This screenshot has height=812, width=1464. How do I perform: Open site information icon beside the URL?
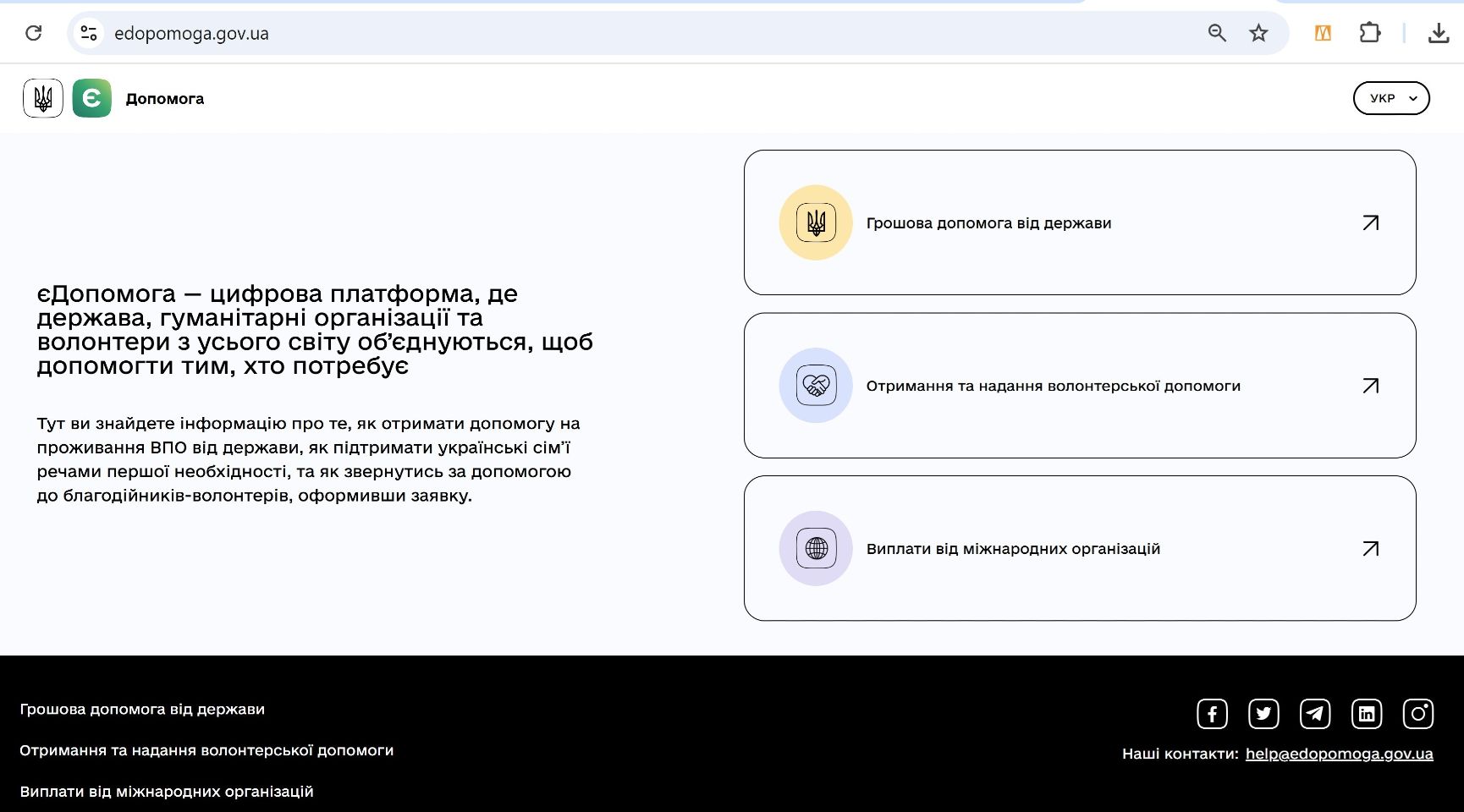(89, 33)
